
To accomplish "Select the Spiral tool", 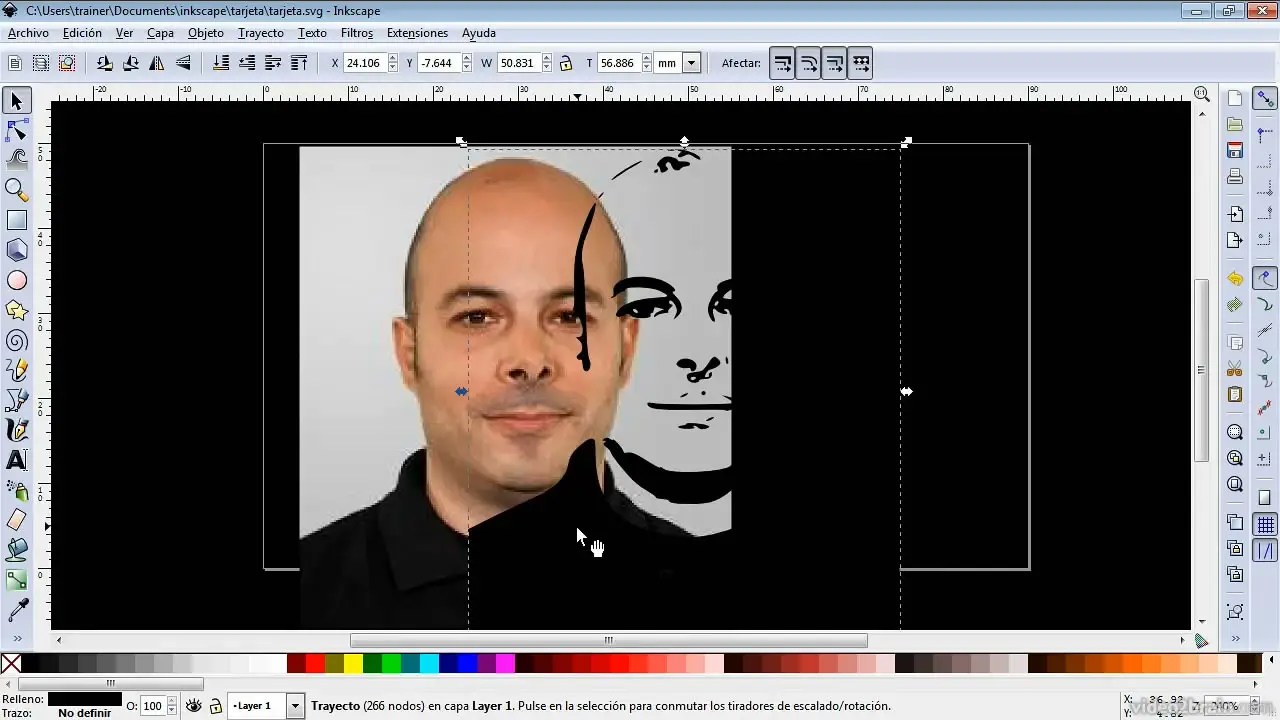I will click(17, 341).
